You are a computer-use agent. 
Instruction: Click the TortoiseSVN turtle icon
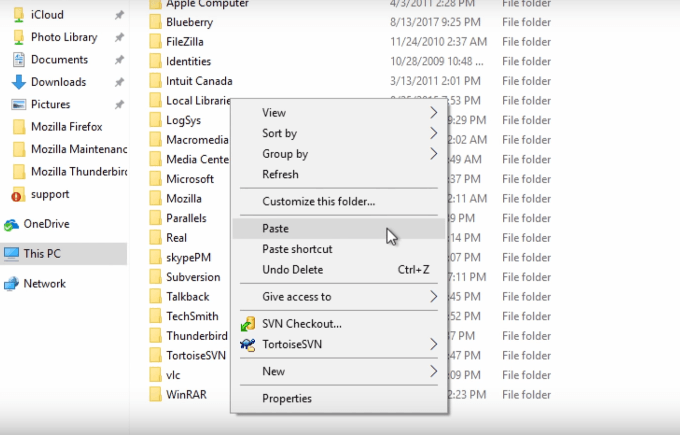[248, 345]
